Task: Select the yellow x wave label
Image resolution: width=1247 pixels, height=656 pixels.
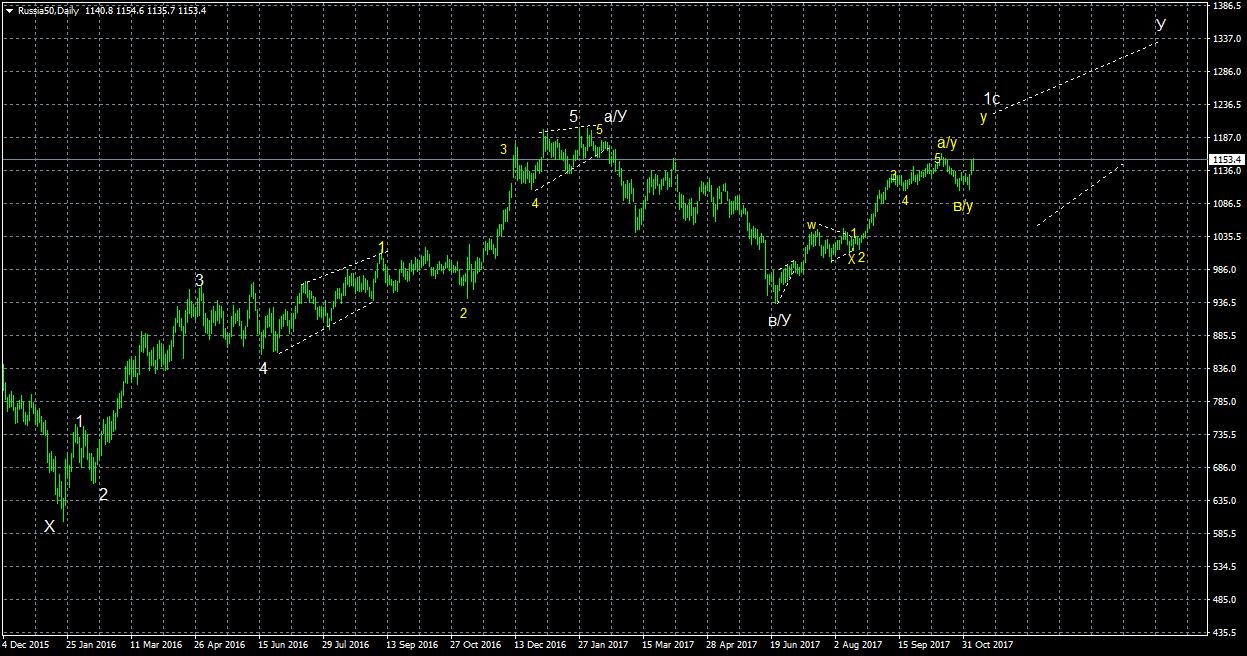Action: (851, 258)
